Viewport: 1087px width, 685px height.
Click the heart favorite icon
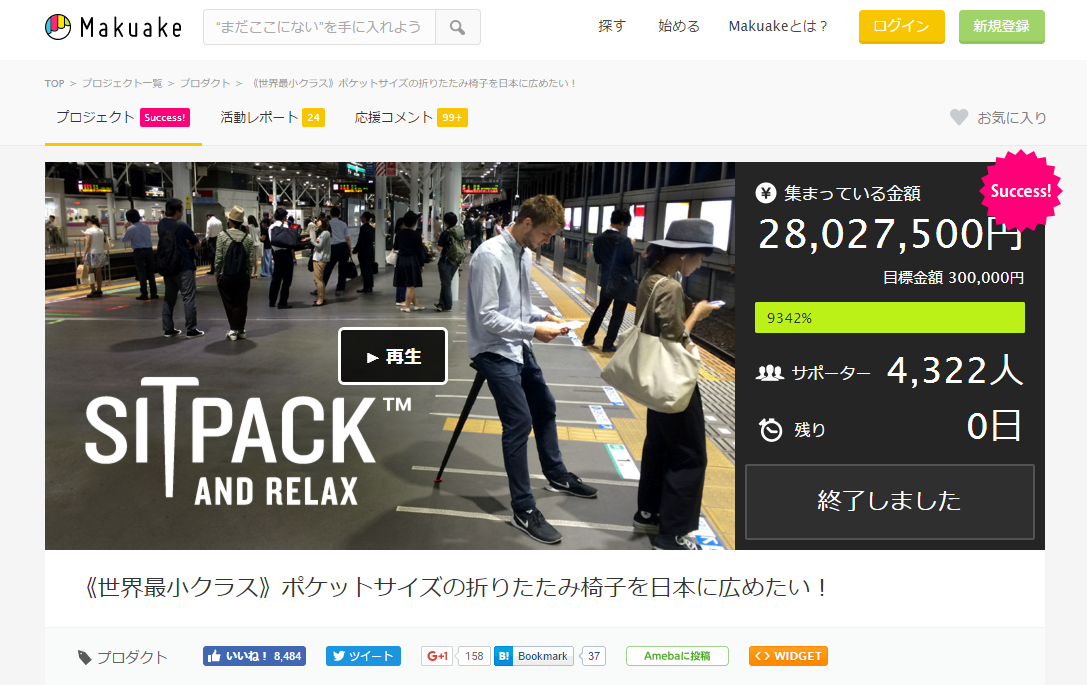959,117
